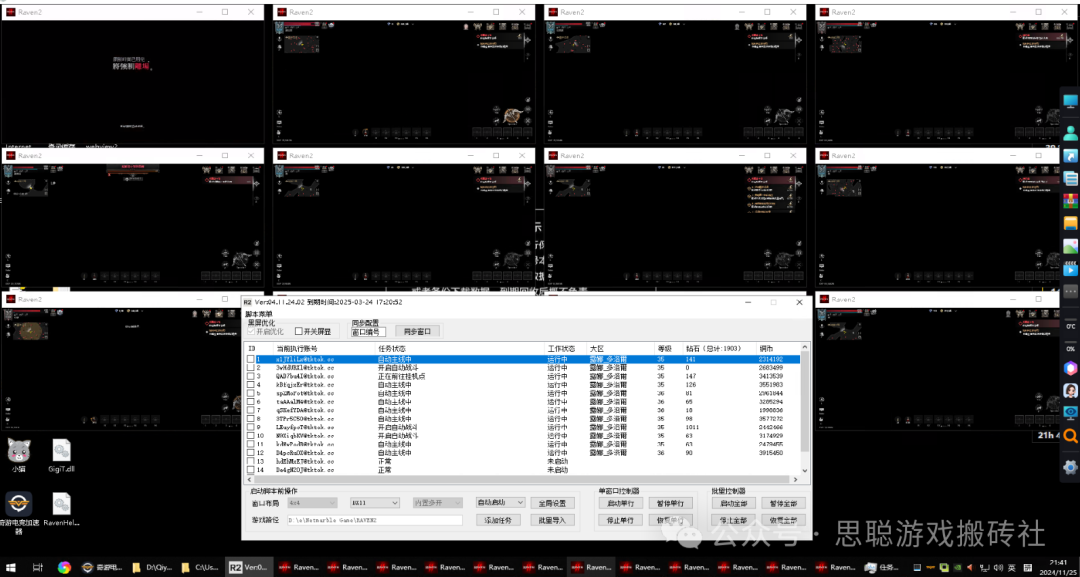Launch the 奇游电竞加速器 desktop icon
Screen dimensions: 1080x577
coord(19,505)
